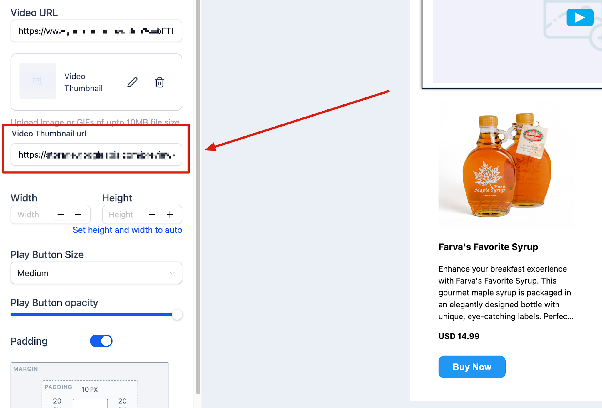Click the plus button next to the Height field
The height and width of the screenshot is (408, 602).
170,215
